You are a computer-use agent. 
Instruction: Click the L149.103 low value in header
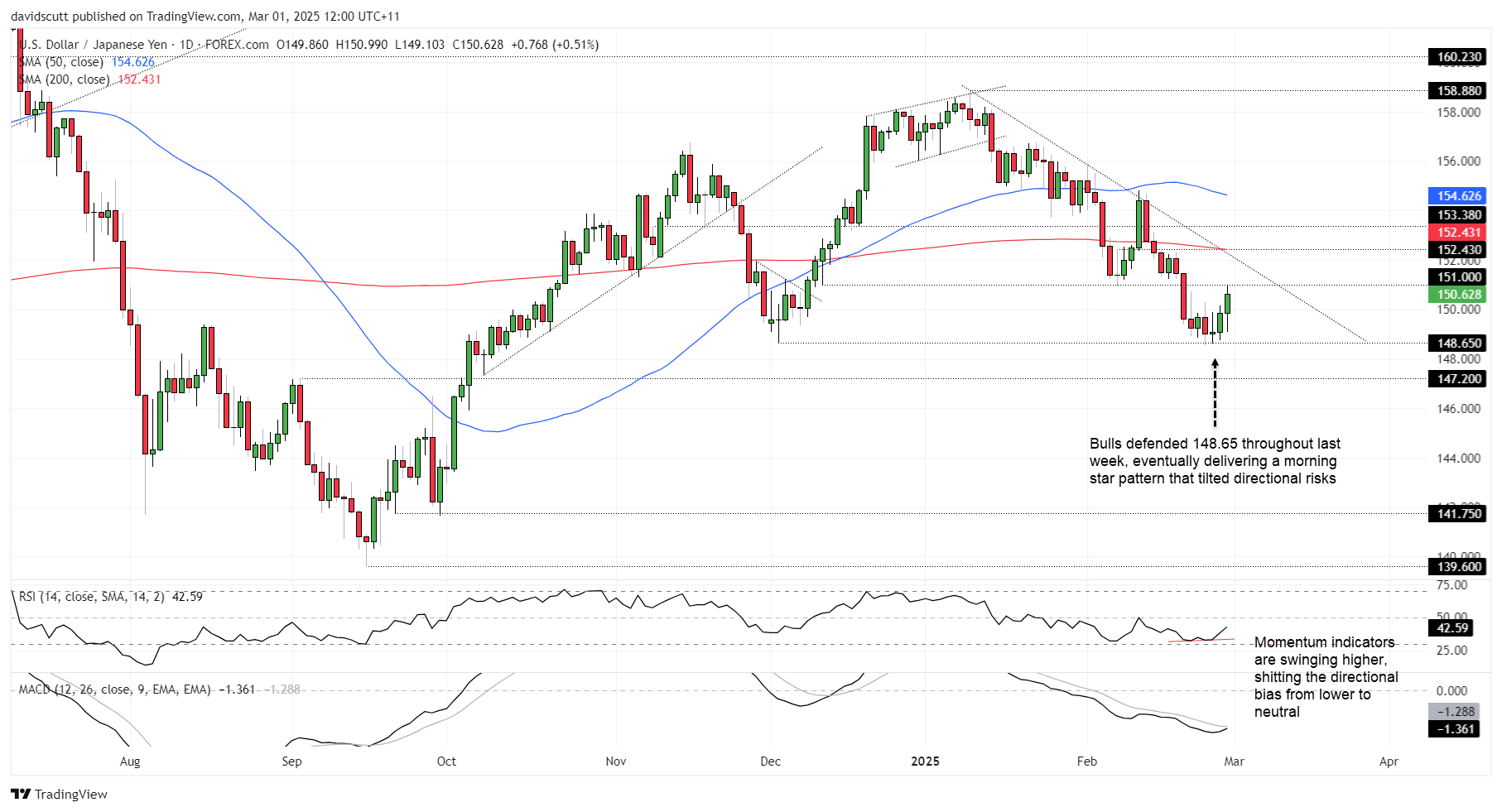tap(420, 45)
